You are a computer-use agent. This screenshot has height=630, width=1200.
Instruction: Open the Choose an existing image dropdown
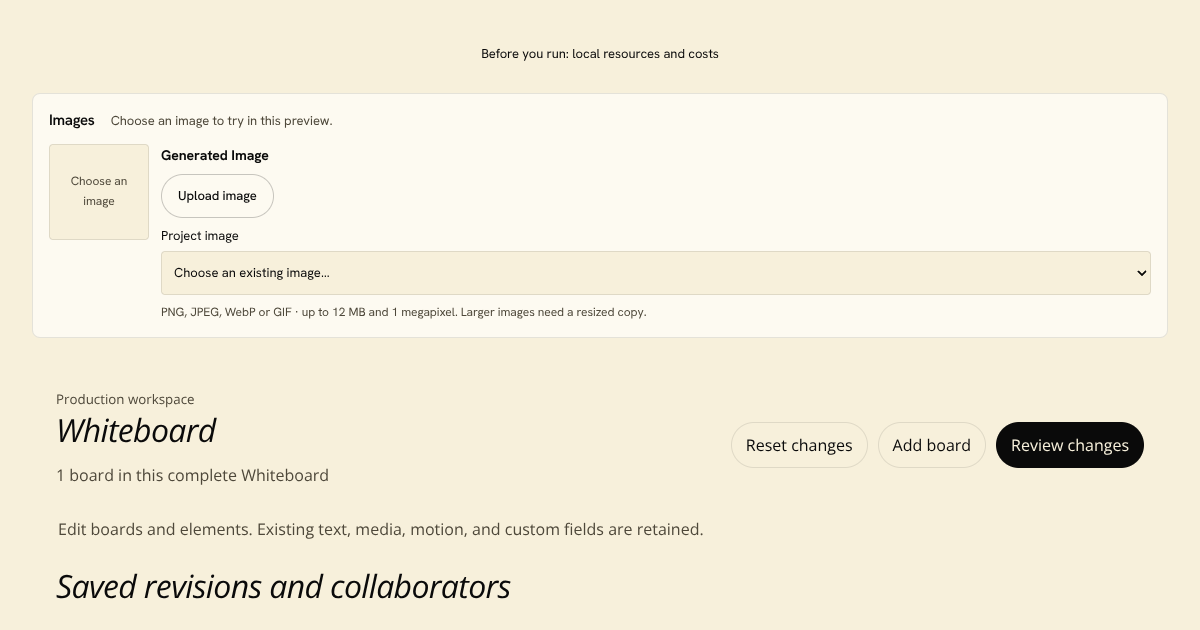656,273
